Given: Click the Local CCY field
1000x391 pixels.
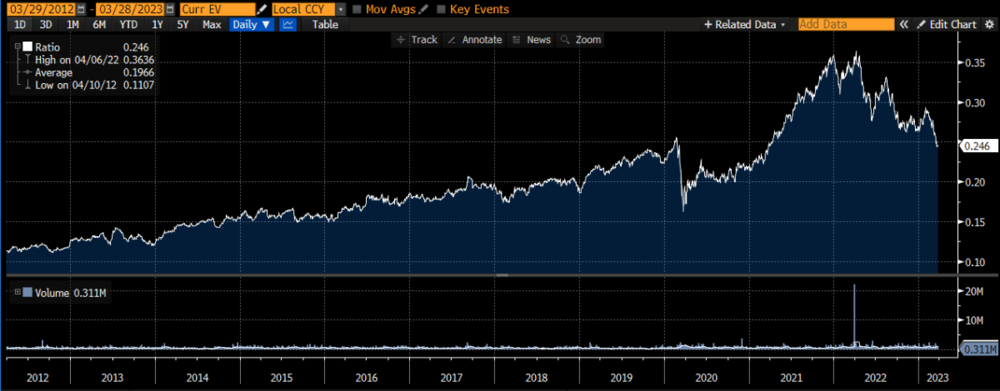Looking at the screenshot, I should [x=303, y=10].
